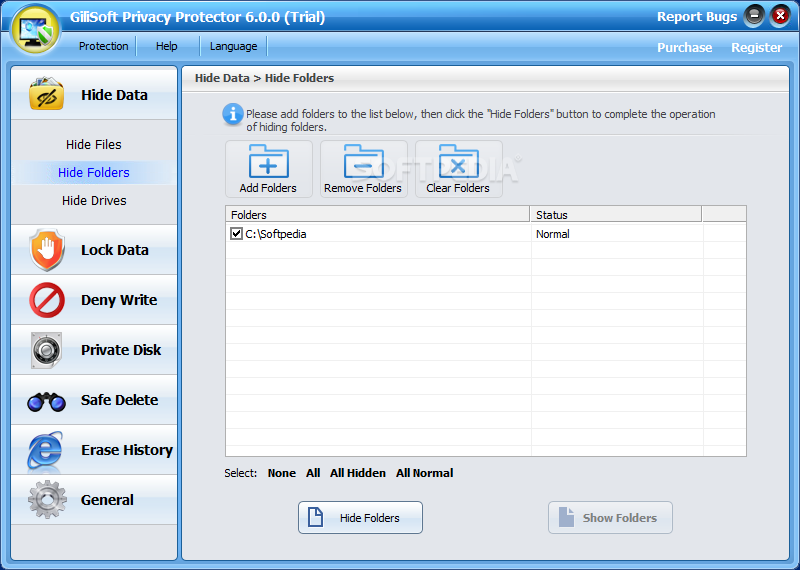
Task: Click the Safe Delete binoculars icon
Action: [46, 402]
